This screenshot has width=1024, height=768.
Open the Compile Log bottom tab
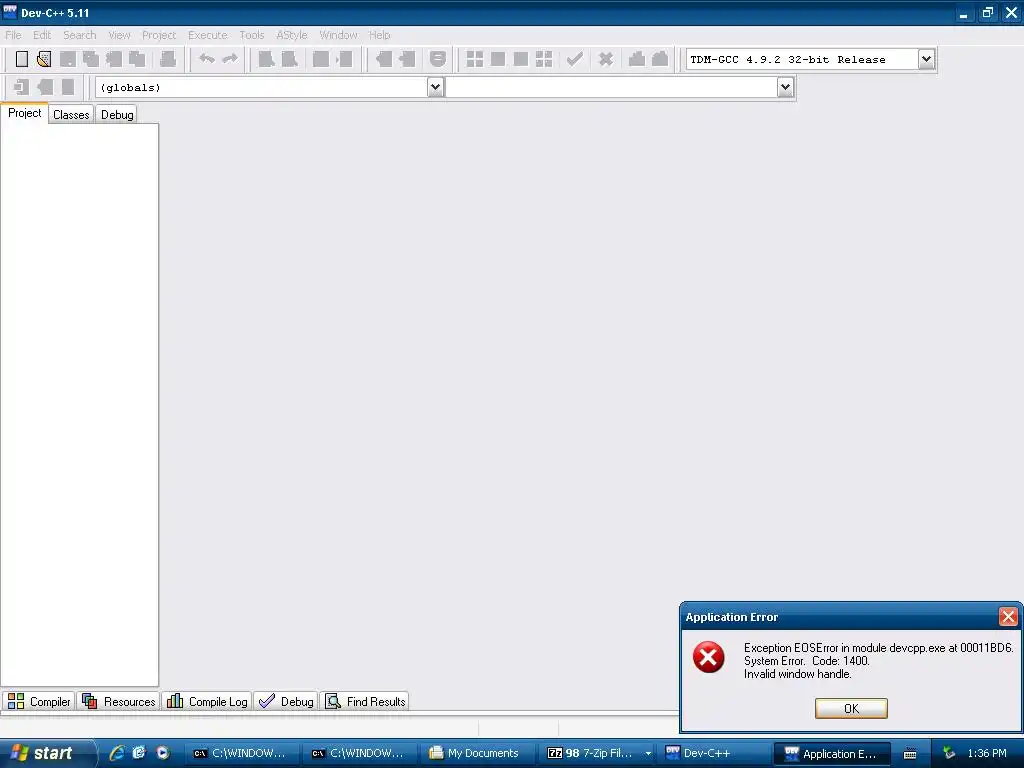206,701
